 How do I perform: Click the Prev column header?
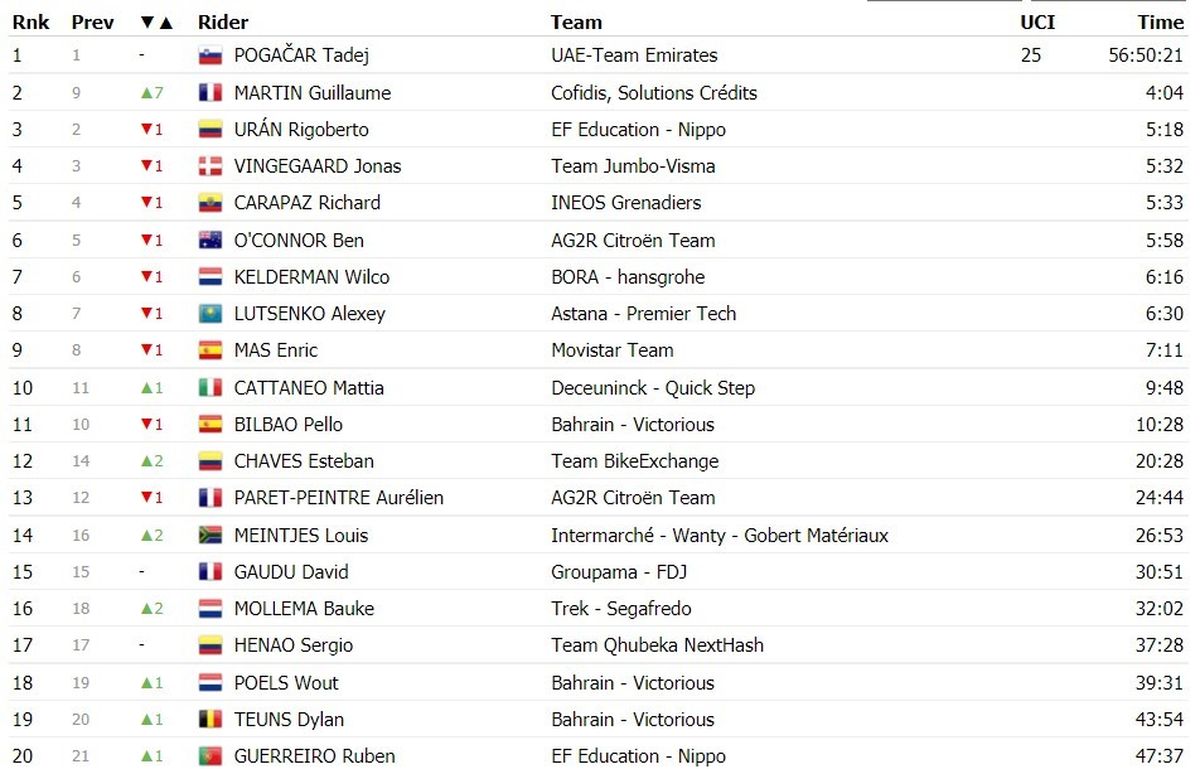pos(93,22)
